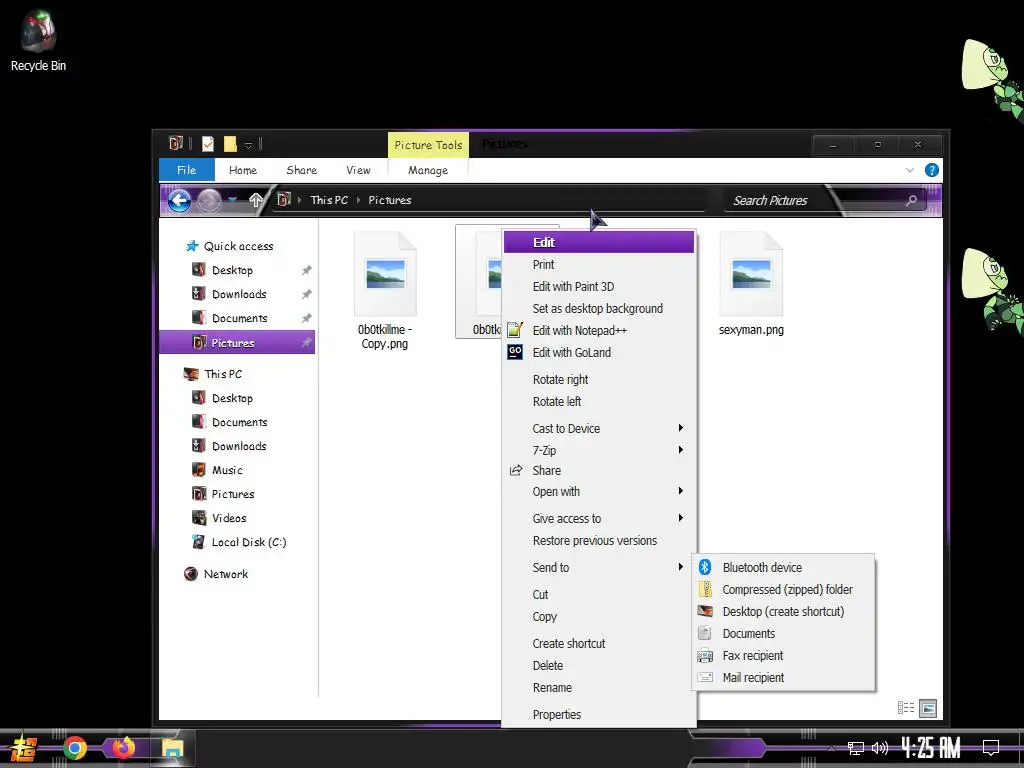Choose Rotate left
This screenshot has width=1024, height=768.
pos(599,402)
